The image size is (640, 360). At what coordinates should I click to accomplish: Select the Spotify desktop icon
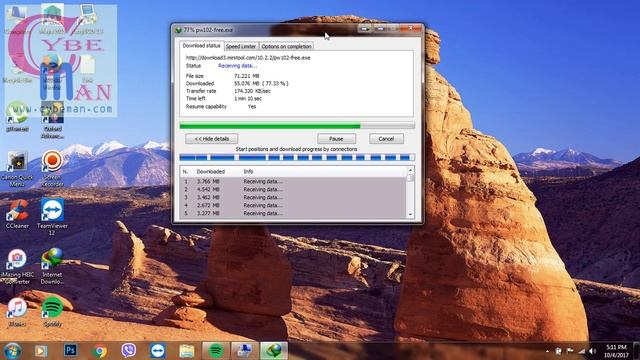point(52,313)
